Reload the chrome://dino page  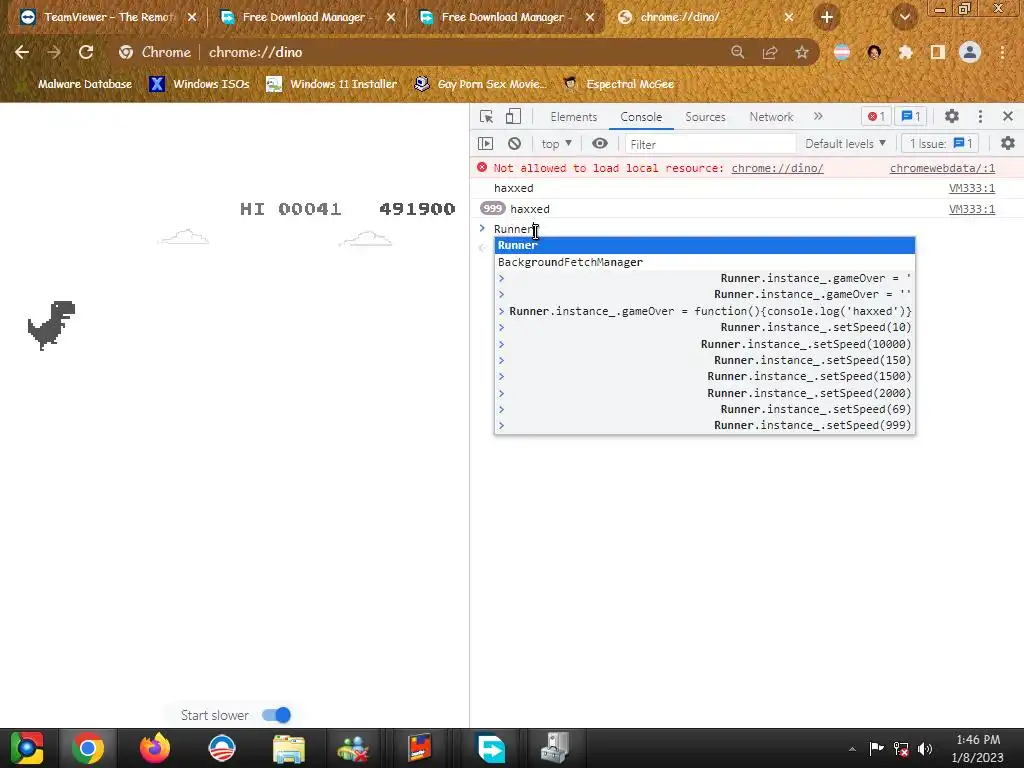[x=86, y=52]
